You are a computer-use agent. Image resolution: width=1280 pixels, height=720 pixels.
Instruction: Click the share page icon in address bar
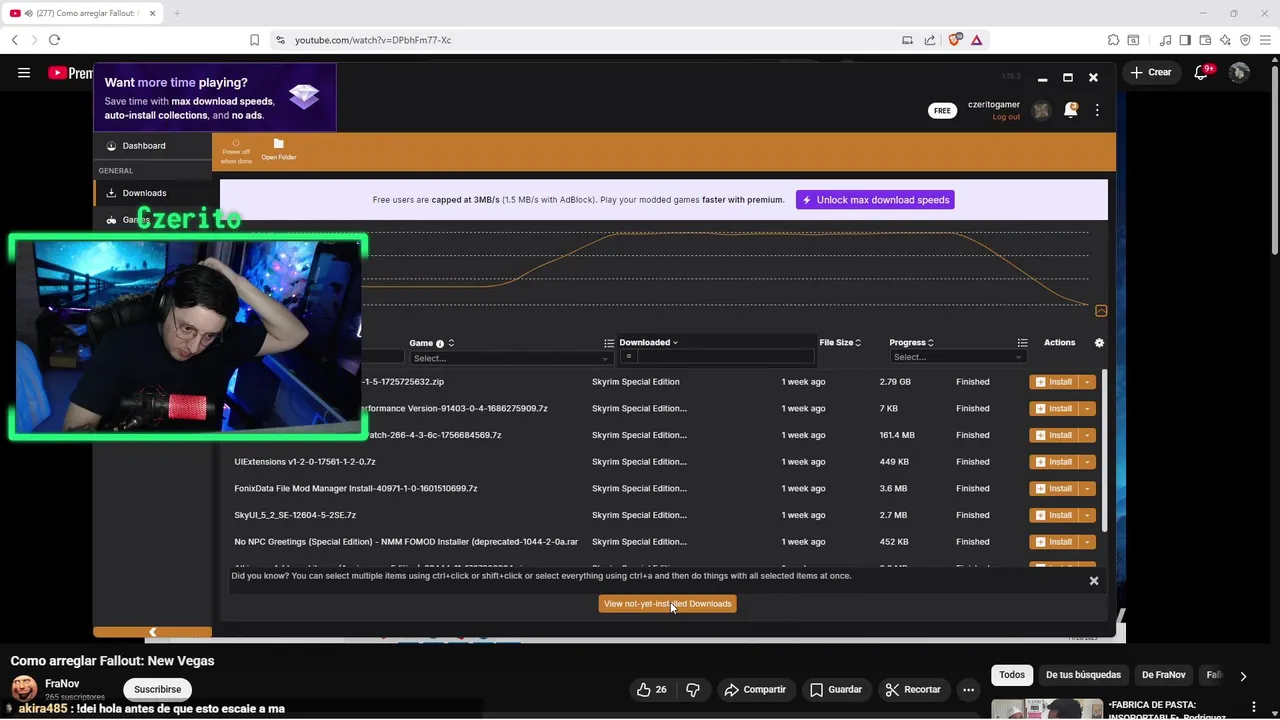tap(930, 40)
